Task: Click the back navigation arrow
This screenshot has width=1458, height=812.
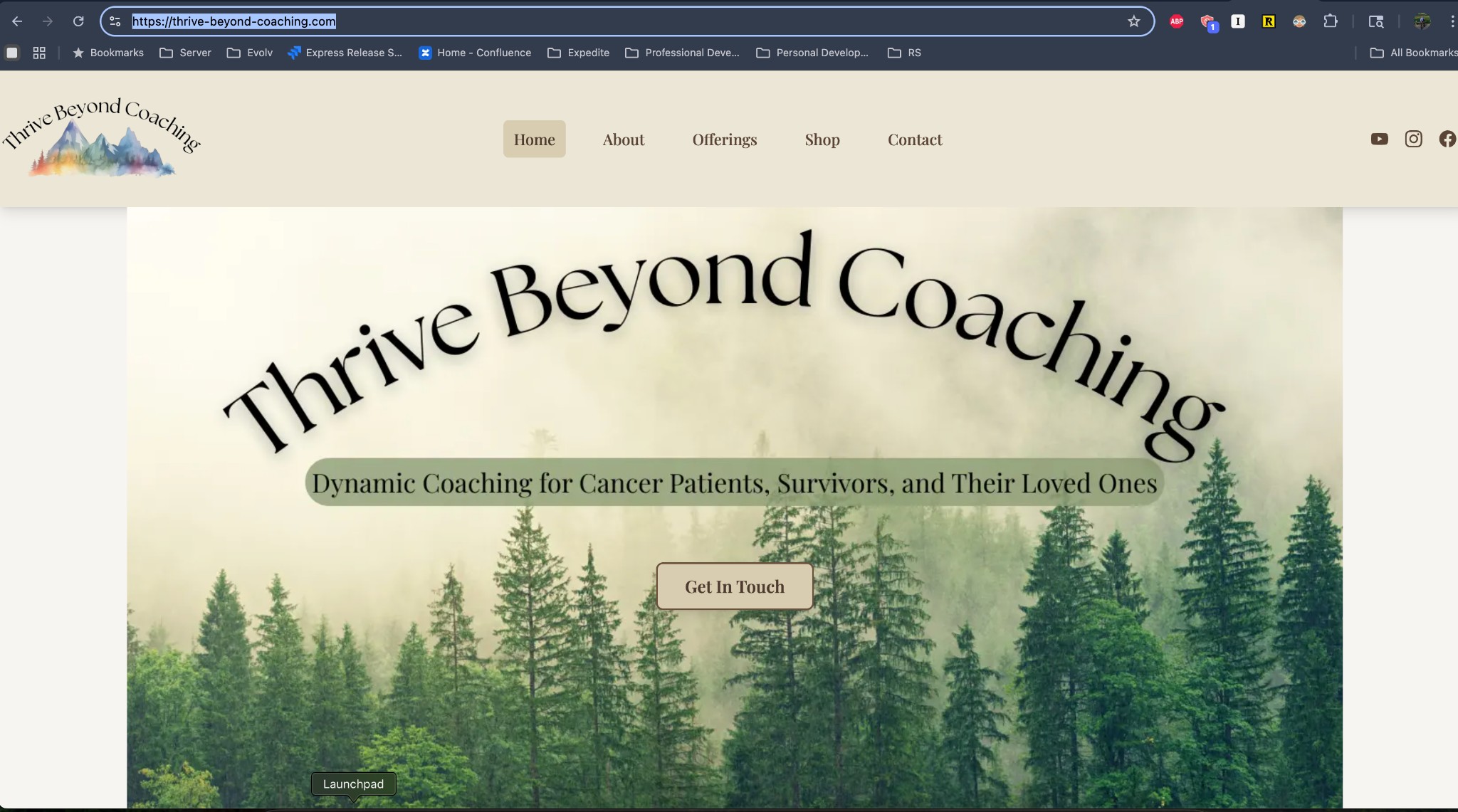Action: (x=17, y=21)
